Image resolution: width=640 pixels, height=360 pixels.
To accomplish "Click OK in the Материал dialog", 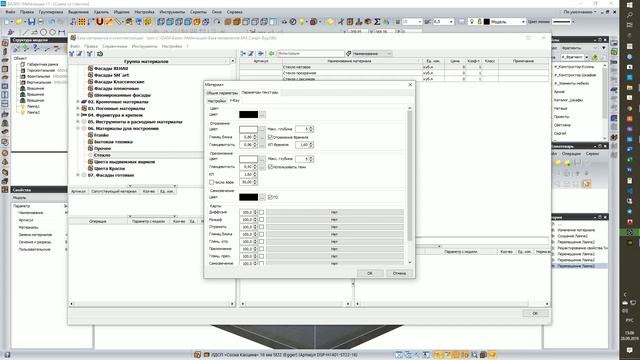I will pyautogui.click(x=369, y=273).
